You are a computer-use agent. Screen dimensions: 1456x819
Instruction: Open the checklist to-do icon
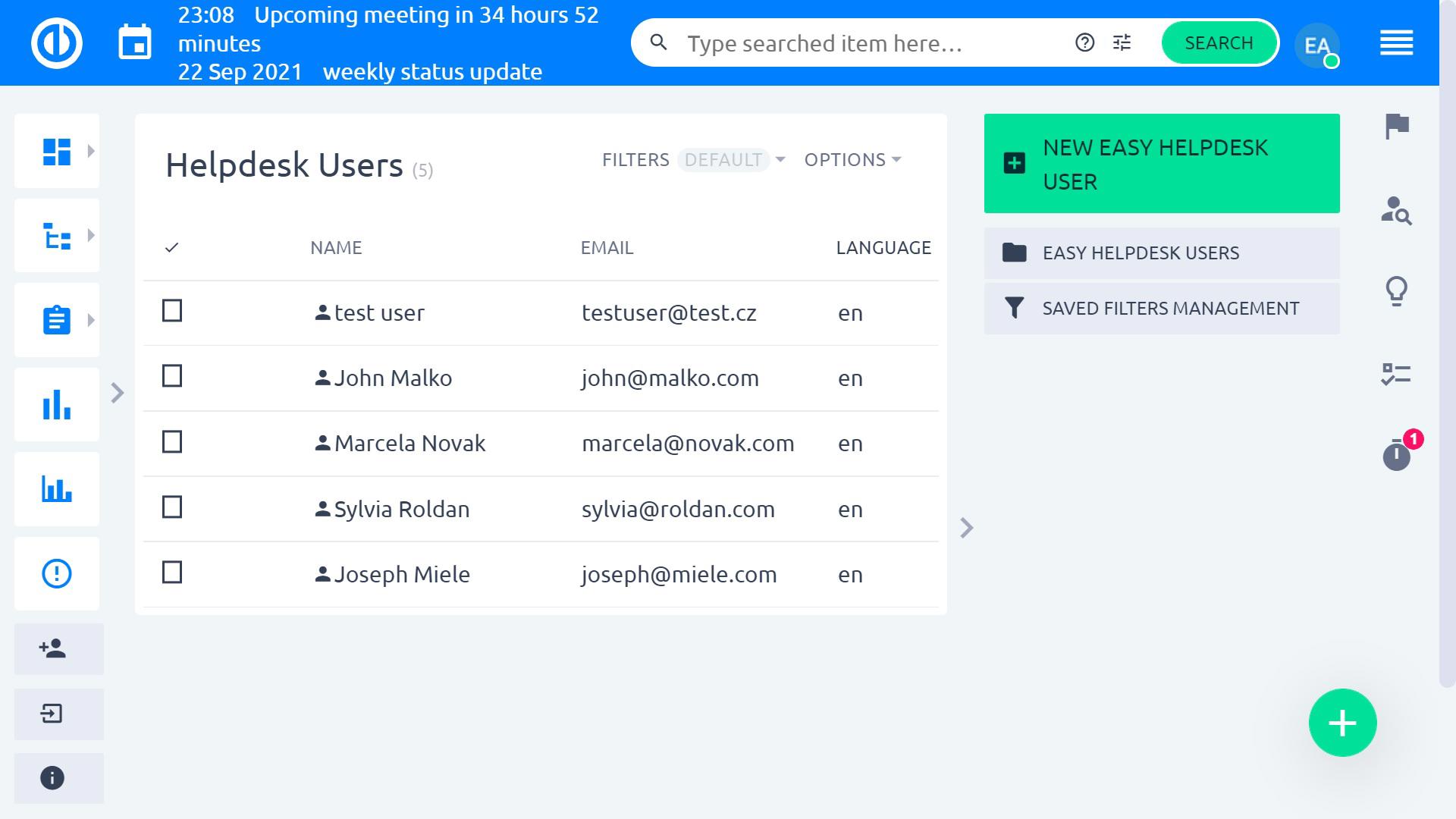coord(1396,374)
